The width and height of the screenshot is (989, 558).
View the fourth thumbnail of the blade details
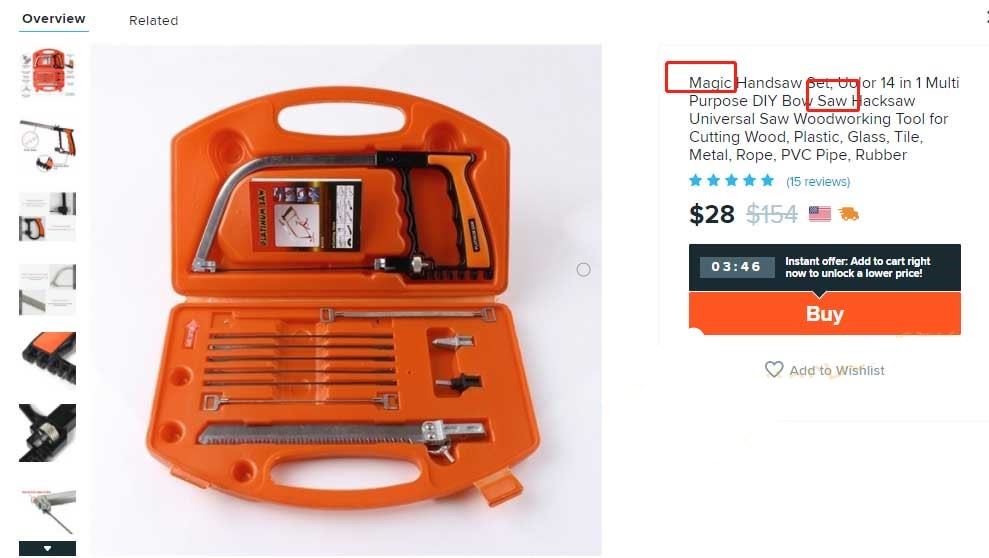tap(47, 289)
